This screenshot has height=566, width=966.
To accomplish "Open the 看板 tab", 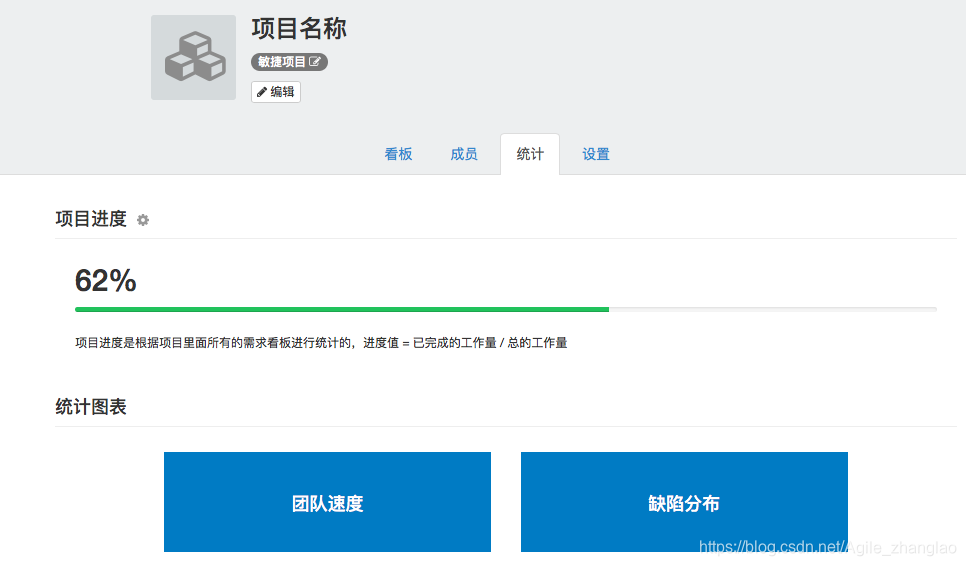I will point(398,154).
